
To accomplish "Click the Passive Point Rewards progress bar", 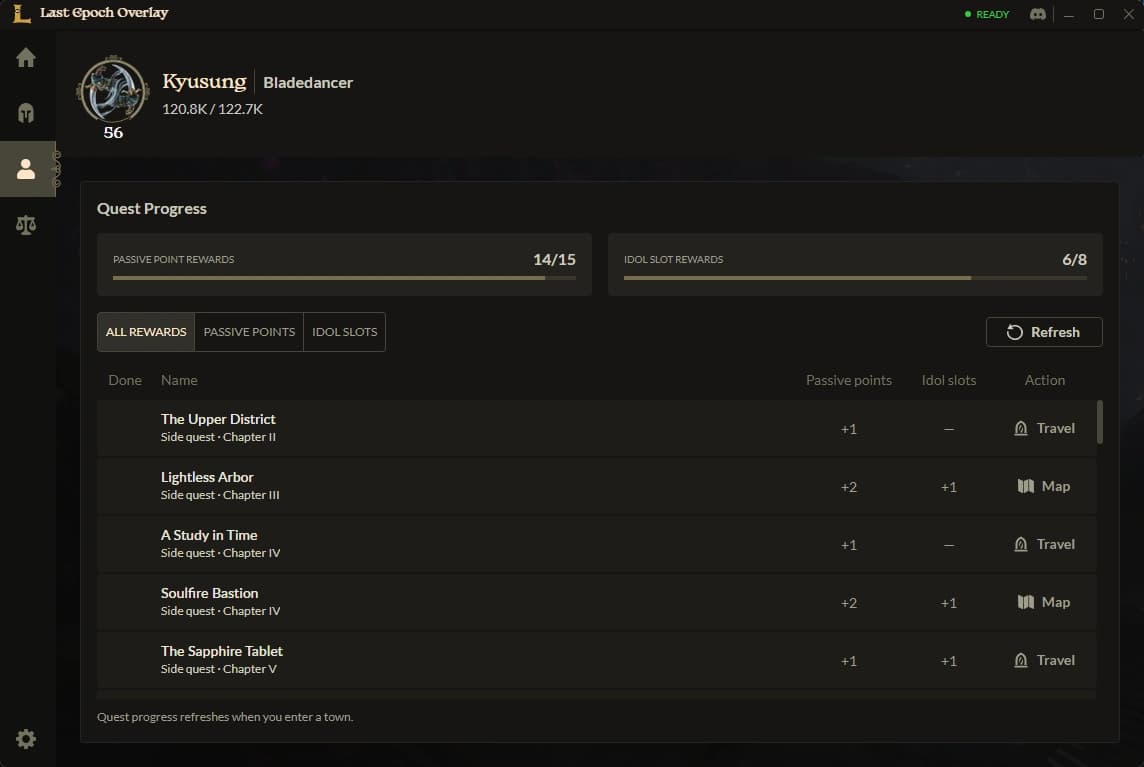I will click(344, 278).
